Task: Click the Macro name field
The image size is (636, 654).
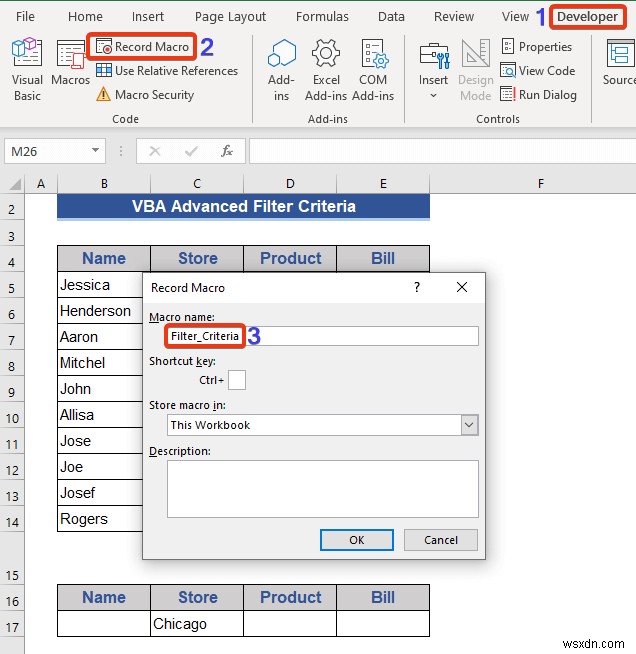Action: click(322, 336)
